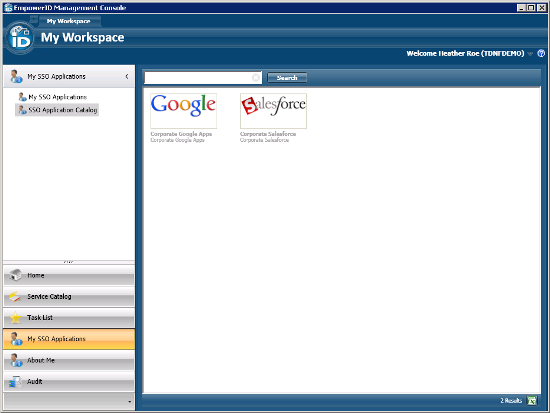The image size is (550, 413).
Task: Clear the search field with the X icon
Action: [256, 78]
